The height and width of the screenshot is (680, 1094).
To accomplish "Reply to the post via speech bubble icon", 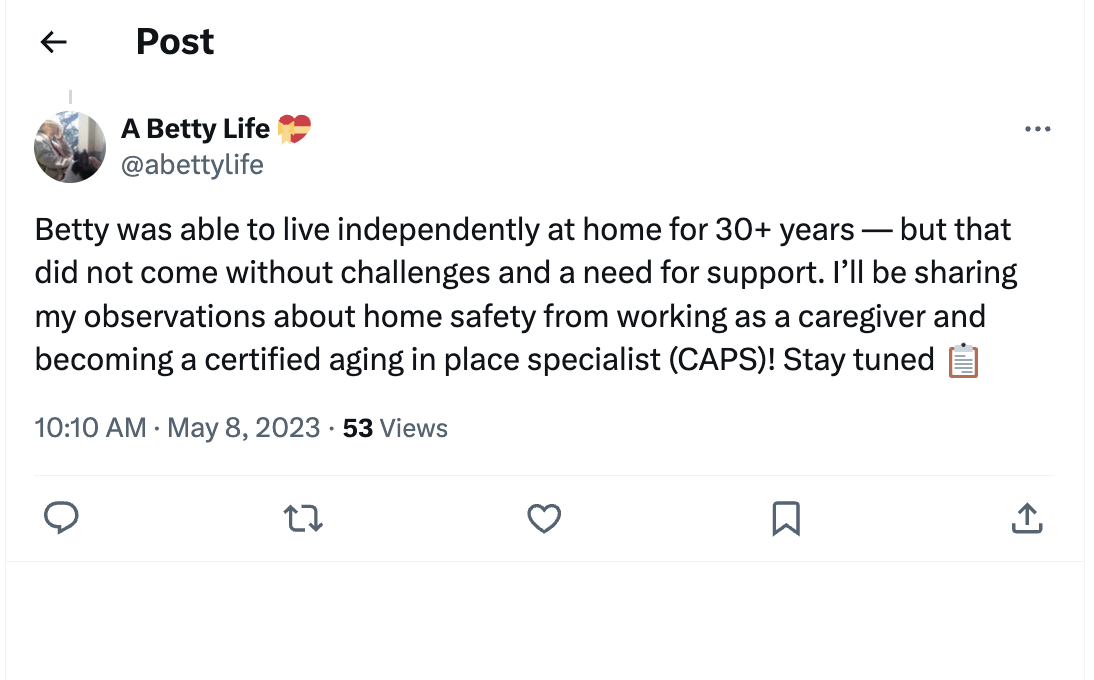I will point(62,518).
